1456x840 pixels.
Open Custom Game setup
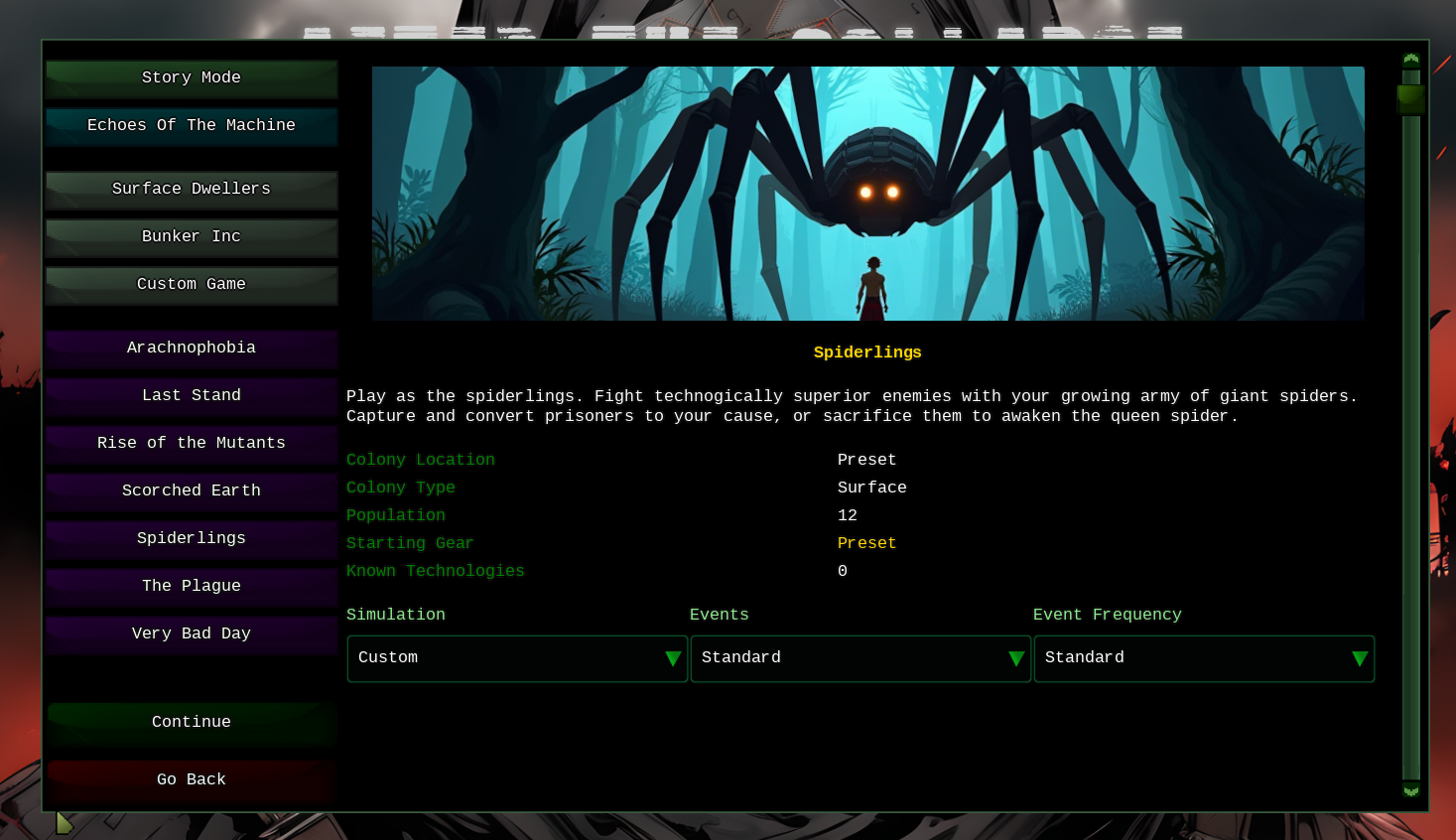[192, 285]
